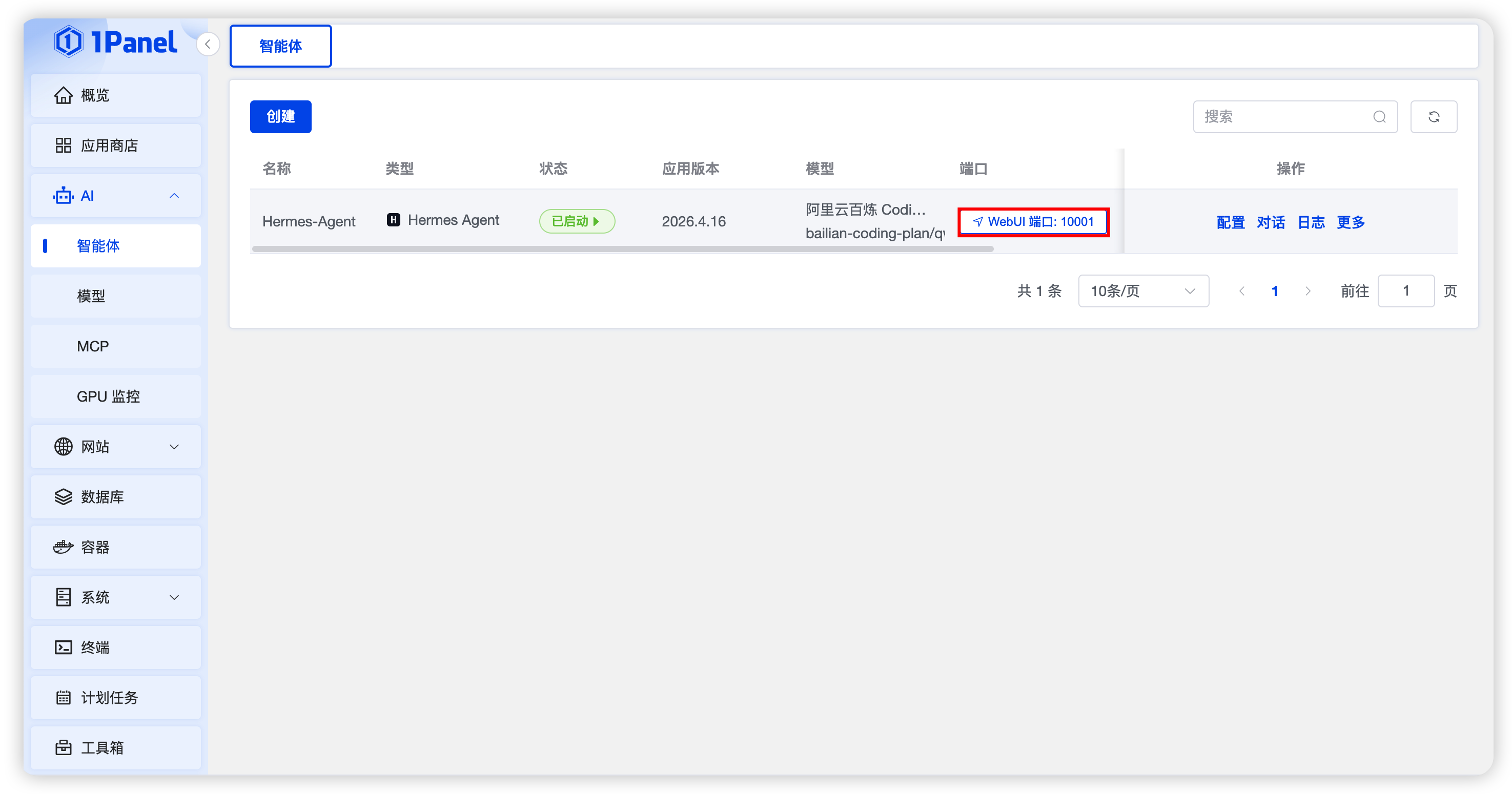Click the 创建 button
The width and height of the screenshot is (1512, 794).
[280, 117]
